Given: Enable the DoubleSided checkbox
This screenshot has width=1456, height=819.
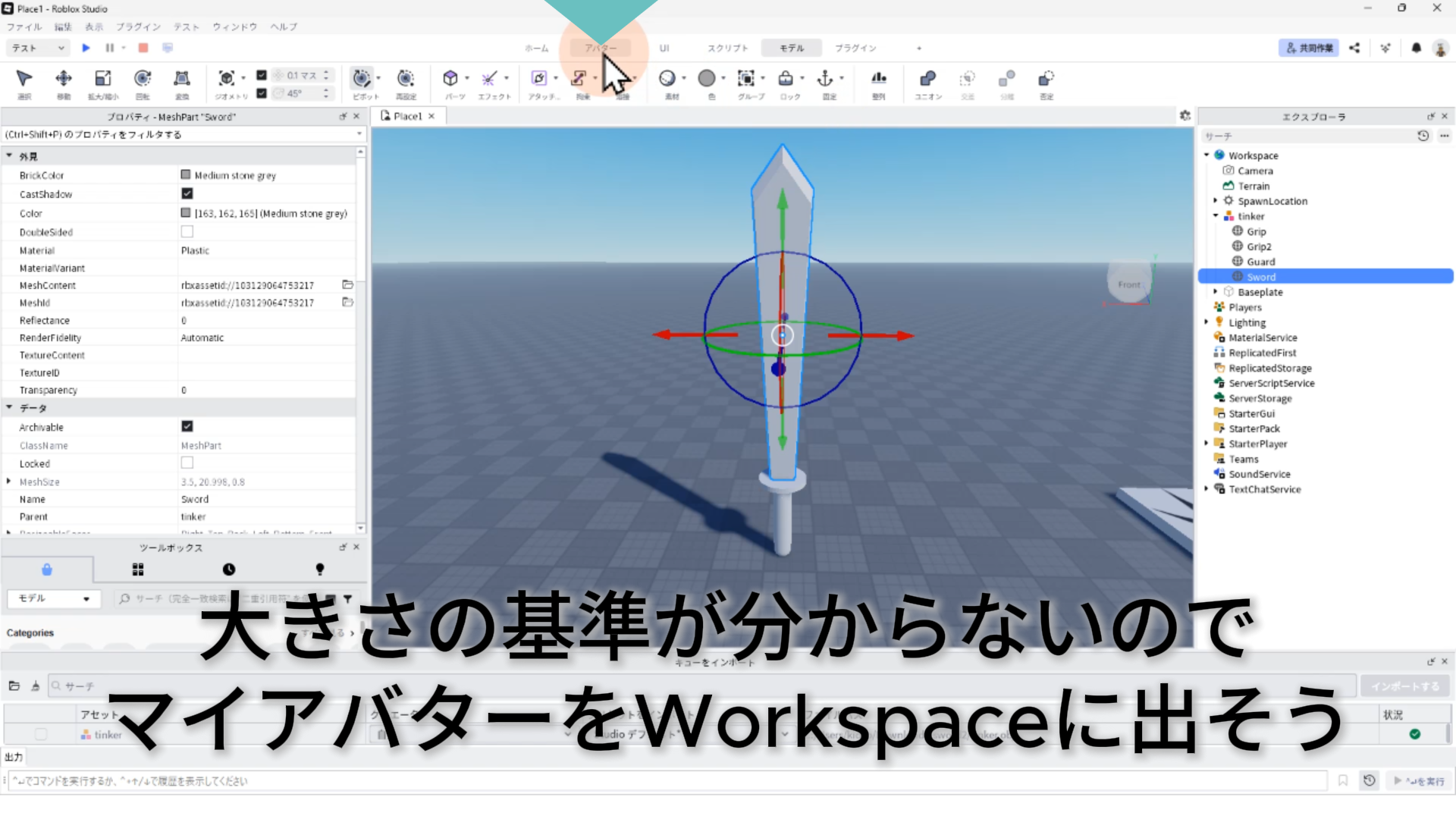Looking at the screenshot, I should 187,232.
